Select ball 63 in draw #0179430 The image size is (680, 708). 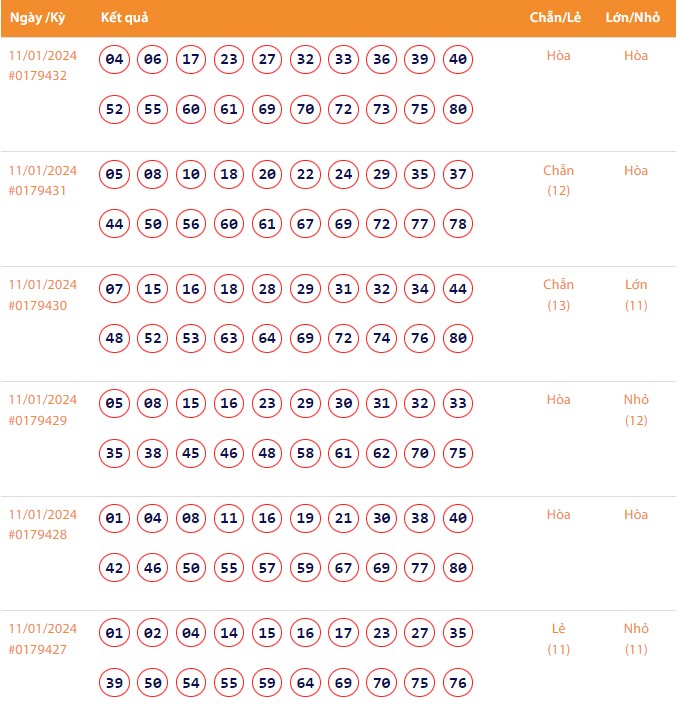(x=229, y=339)
